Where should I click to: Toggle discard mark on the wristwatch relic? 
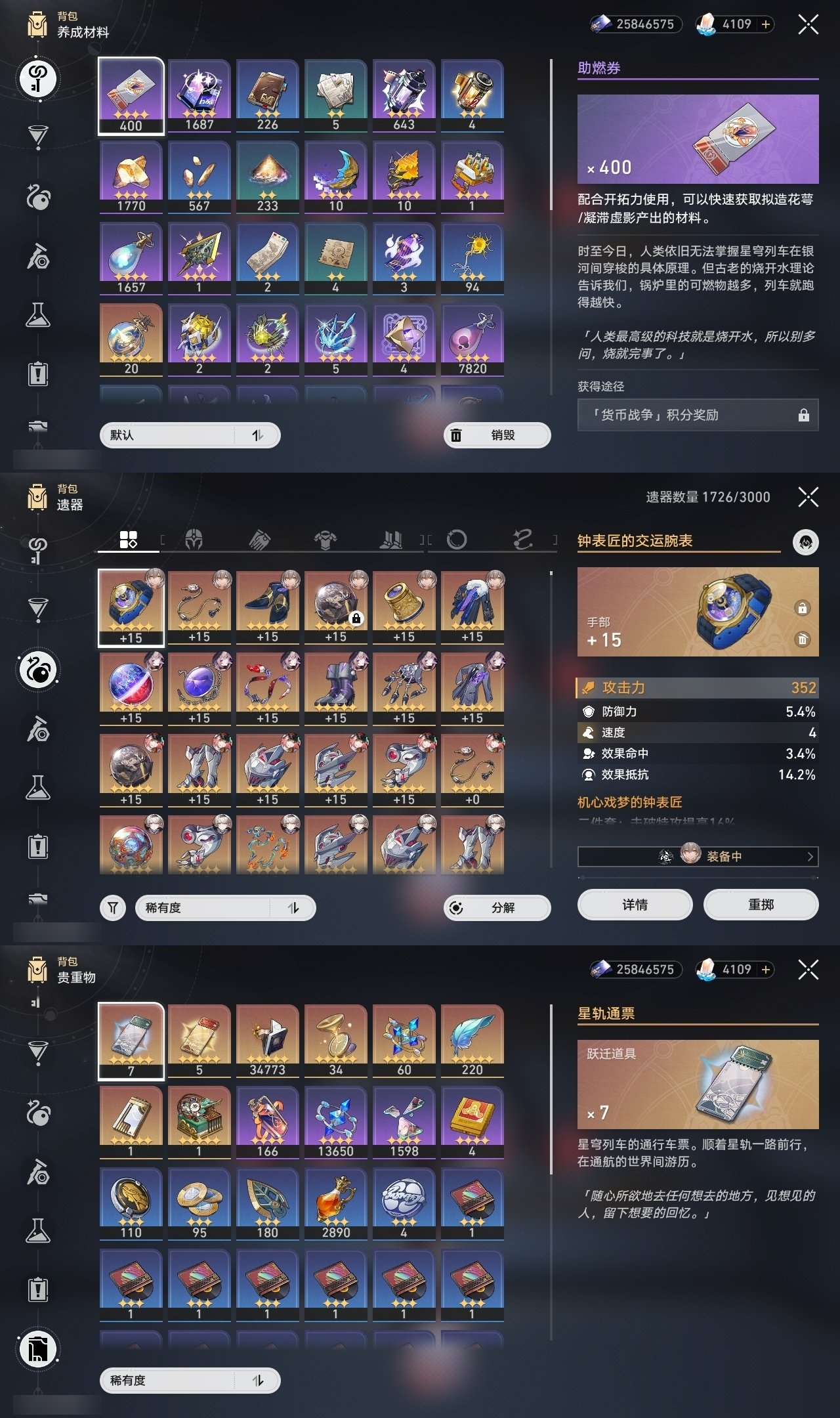[x=802, y=639]
